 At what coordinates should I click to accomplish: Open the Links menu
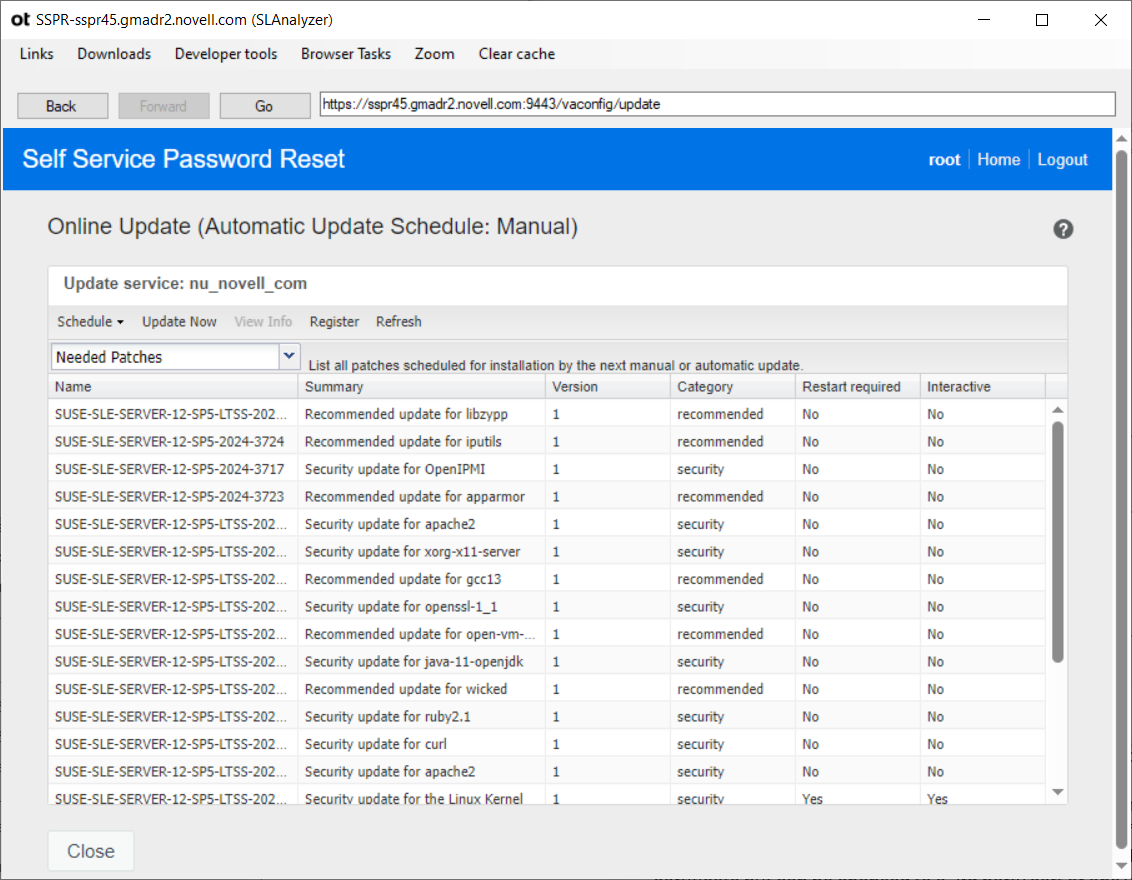[37, 54]
